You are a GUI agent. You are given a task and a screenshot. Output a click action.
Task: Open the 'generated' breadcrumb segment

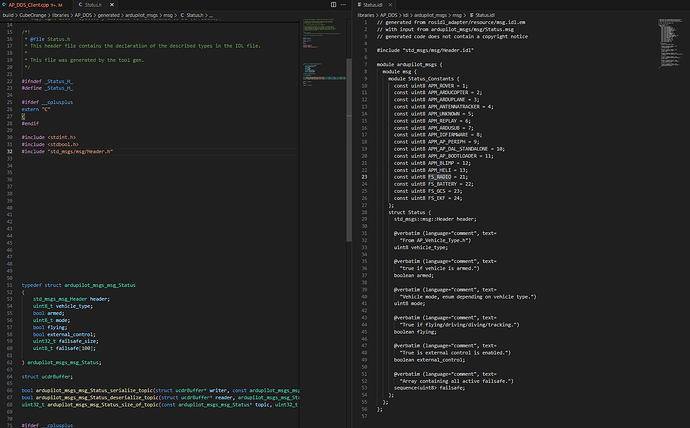click(x=108, y=15)
